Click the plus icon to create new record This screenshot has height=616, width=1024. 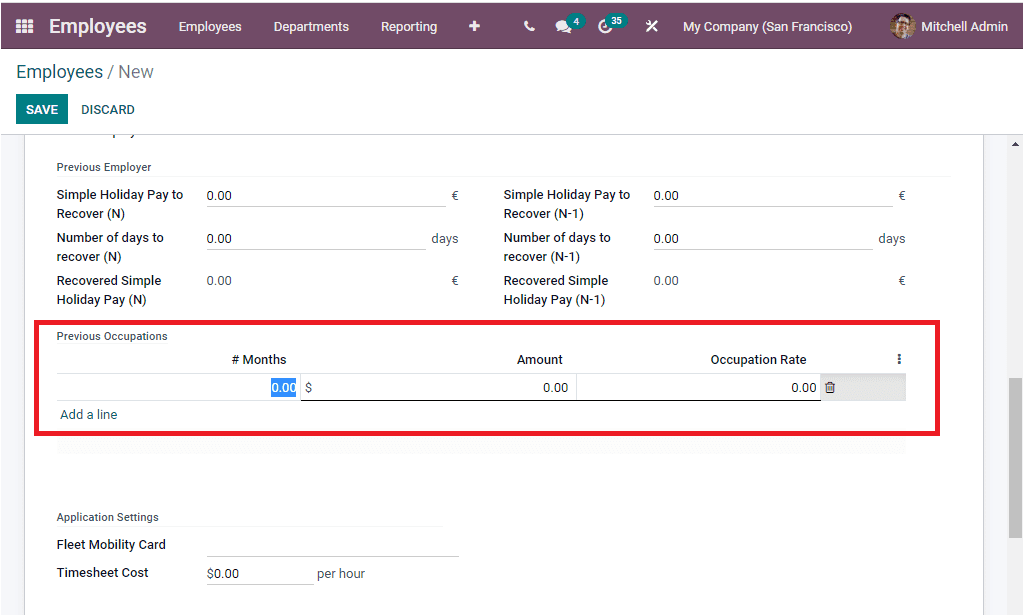point(474,26)
